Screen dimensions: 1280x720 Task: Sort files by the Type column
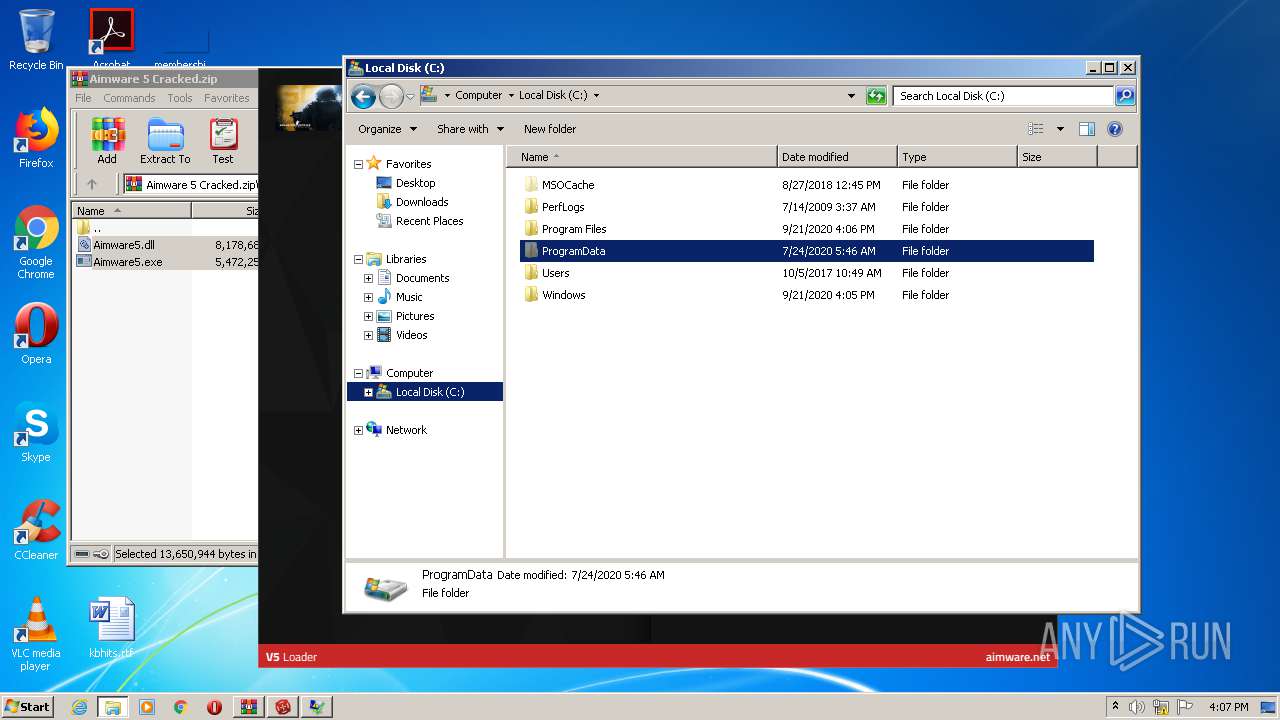pyautogui.click(x=957, y=157)
